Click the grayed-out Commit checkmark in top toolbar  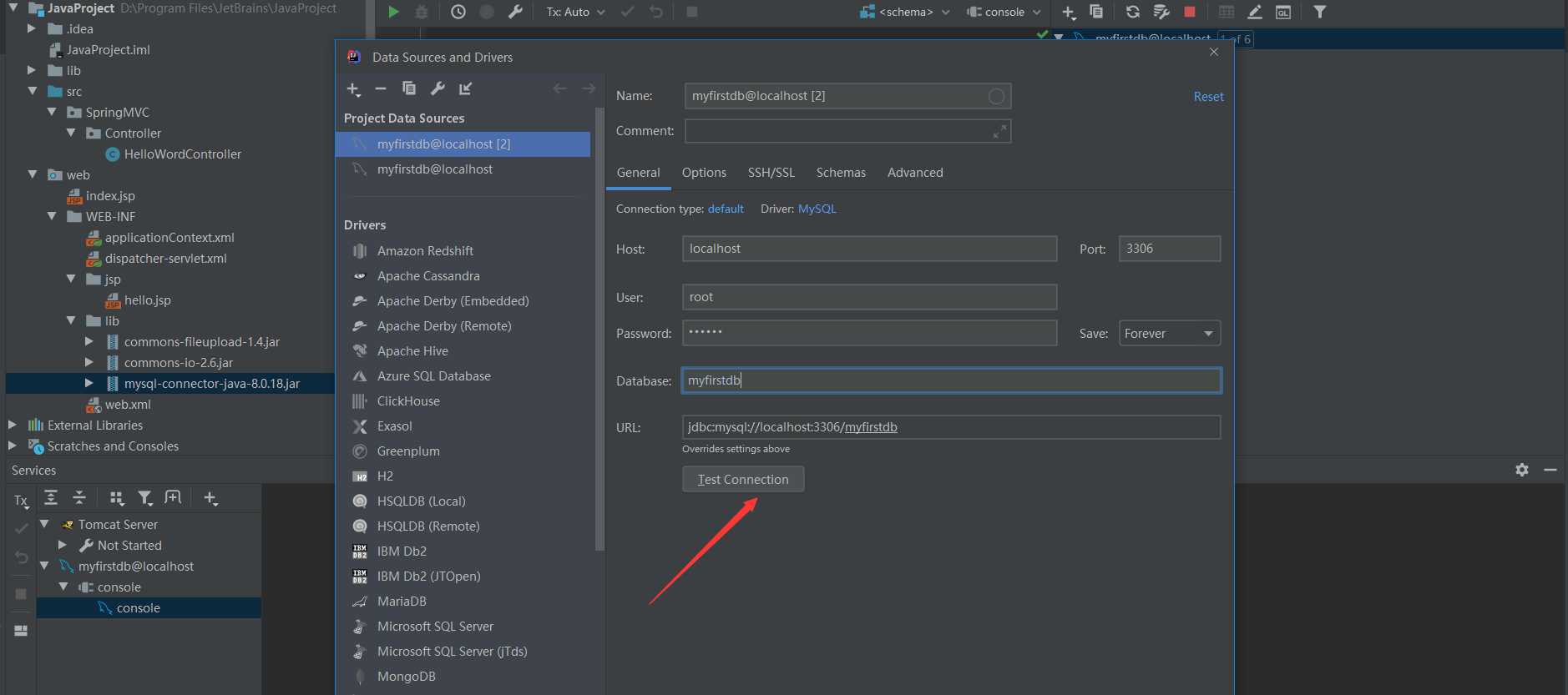click(x=628, y=12)
